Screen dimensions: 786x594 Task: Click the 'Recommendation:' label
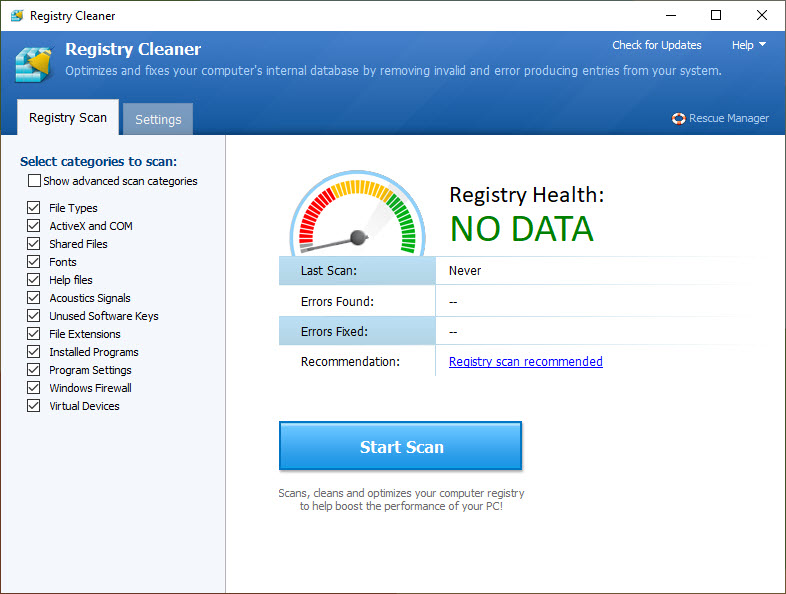pos(350,361)
